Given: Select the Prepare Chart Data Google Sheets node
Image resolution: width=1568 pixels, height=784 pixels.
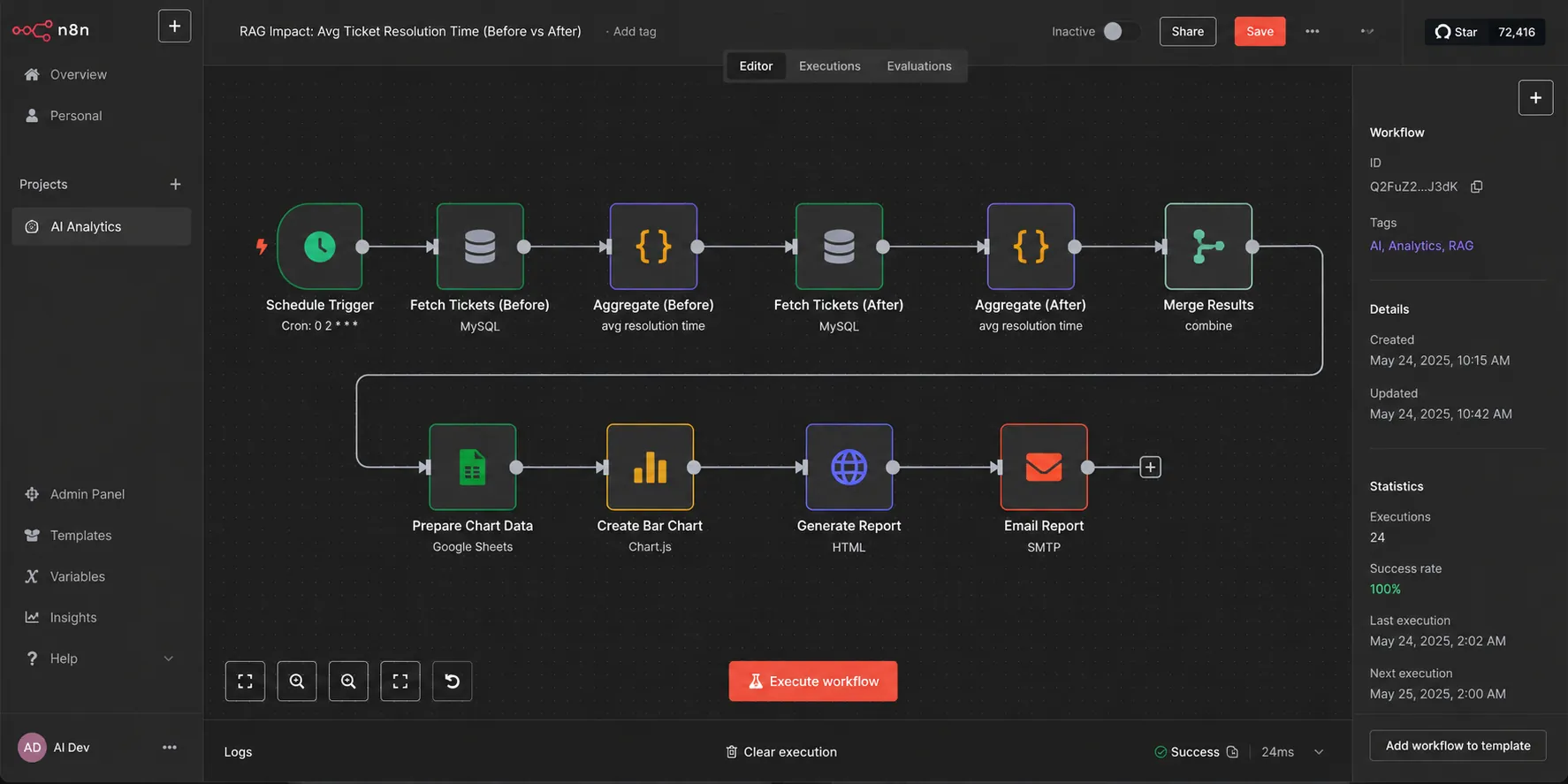Looking at the screenshot, I should point(473,467).
